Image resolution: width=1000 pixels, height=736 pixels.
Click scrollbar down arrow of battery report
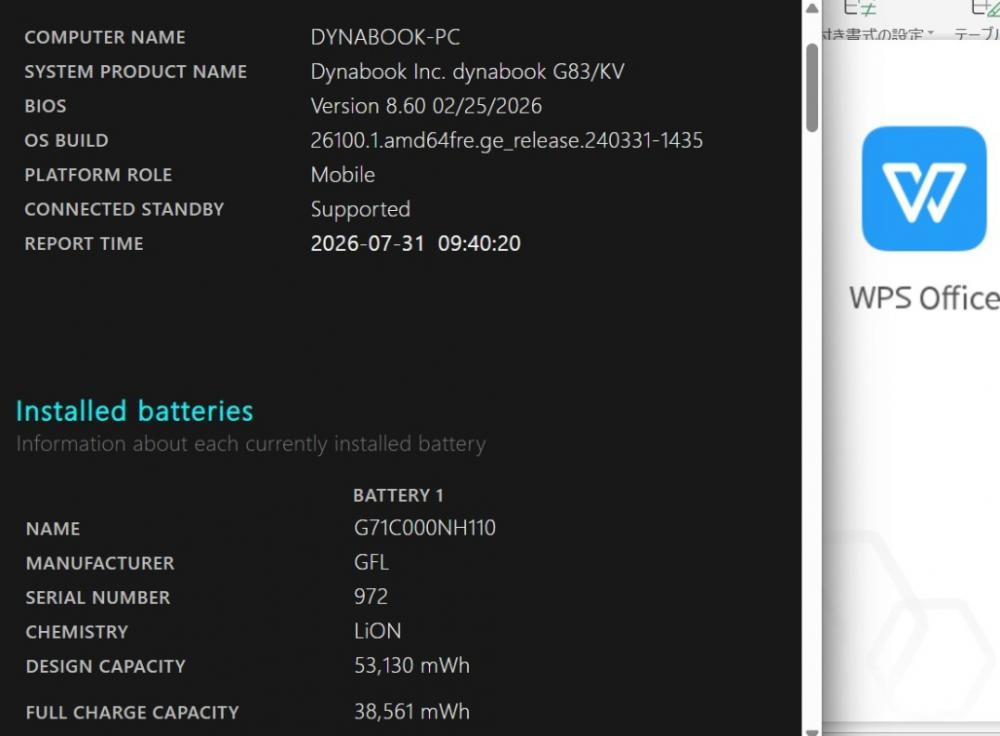812,732
